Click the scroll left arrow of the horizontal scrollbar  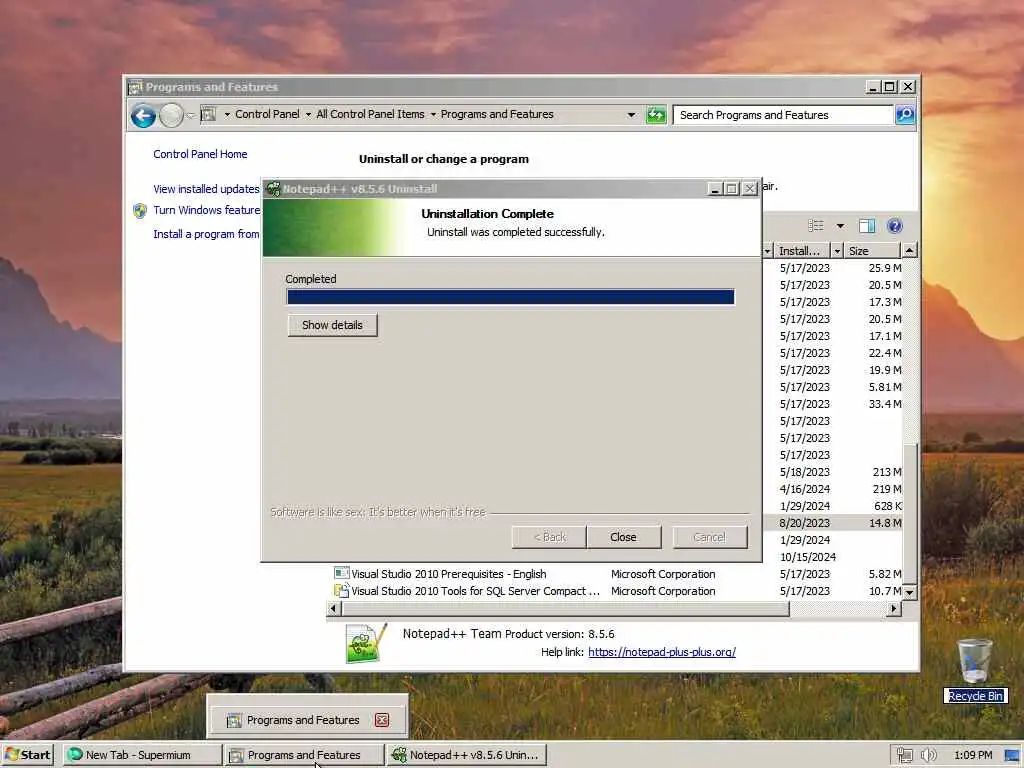point(333,609)
